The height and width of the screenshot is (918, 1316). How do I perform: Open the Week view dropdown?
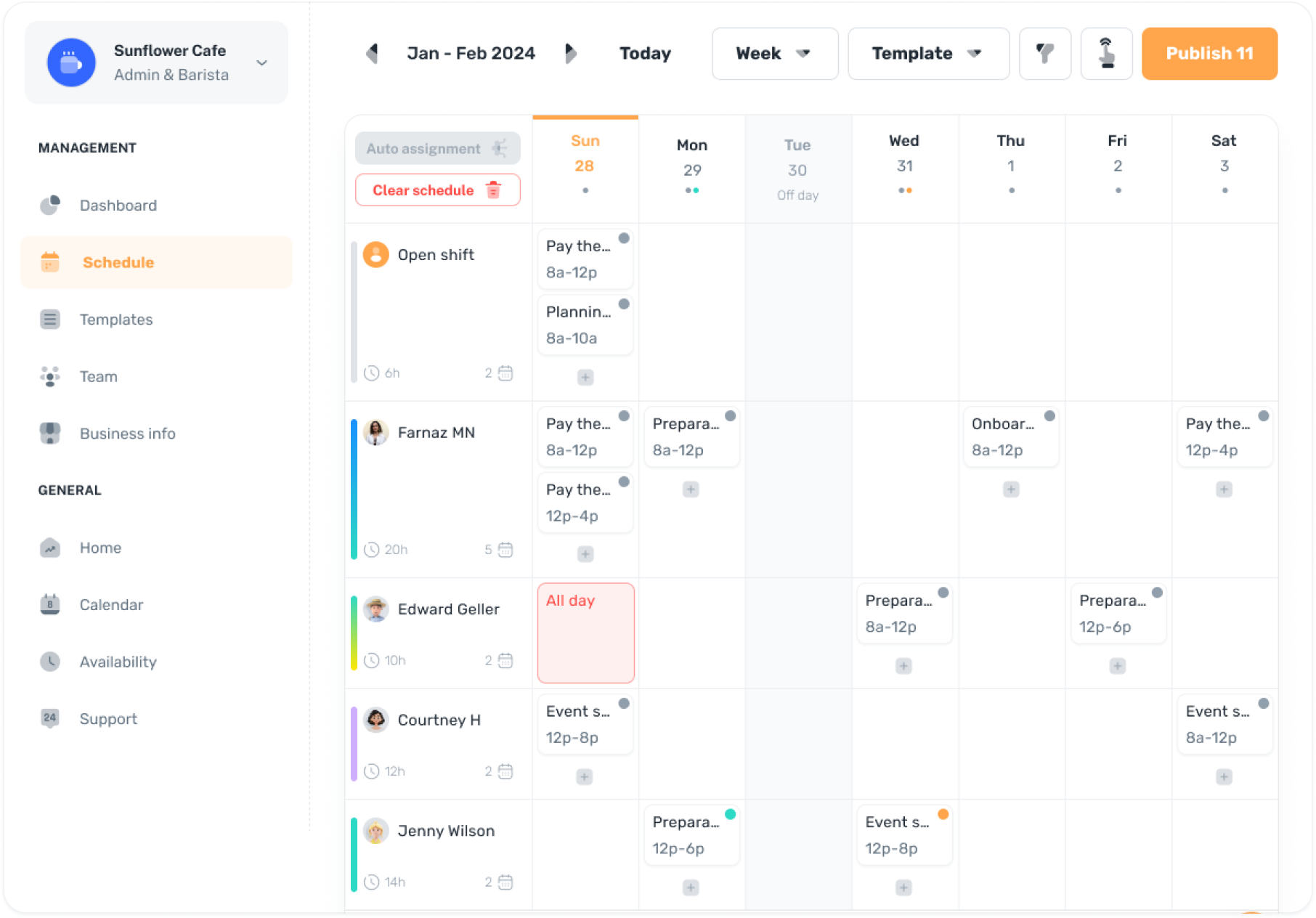pos(774,53)
